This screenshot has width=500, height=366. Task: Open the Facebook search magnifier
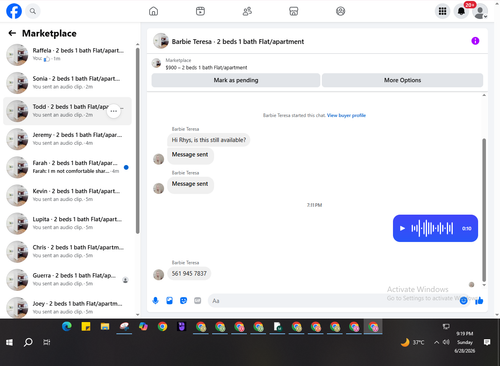point(33,11)
